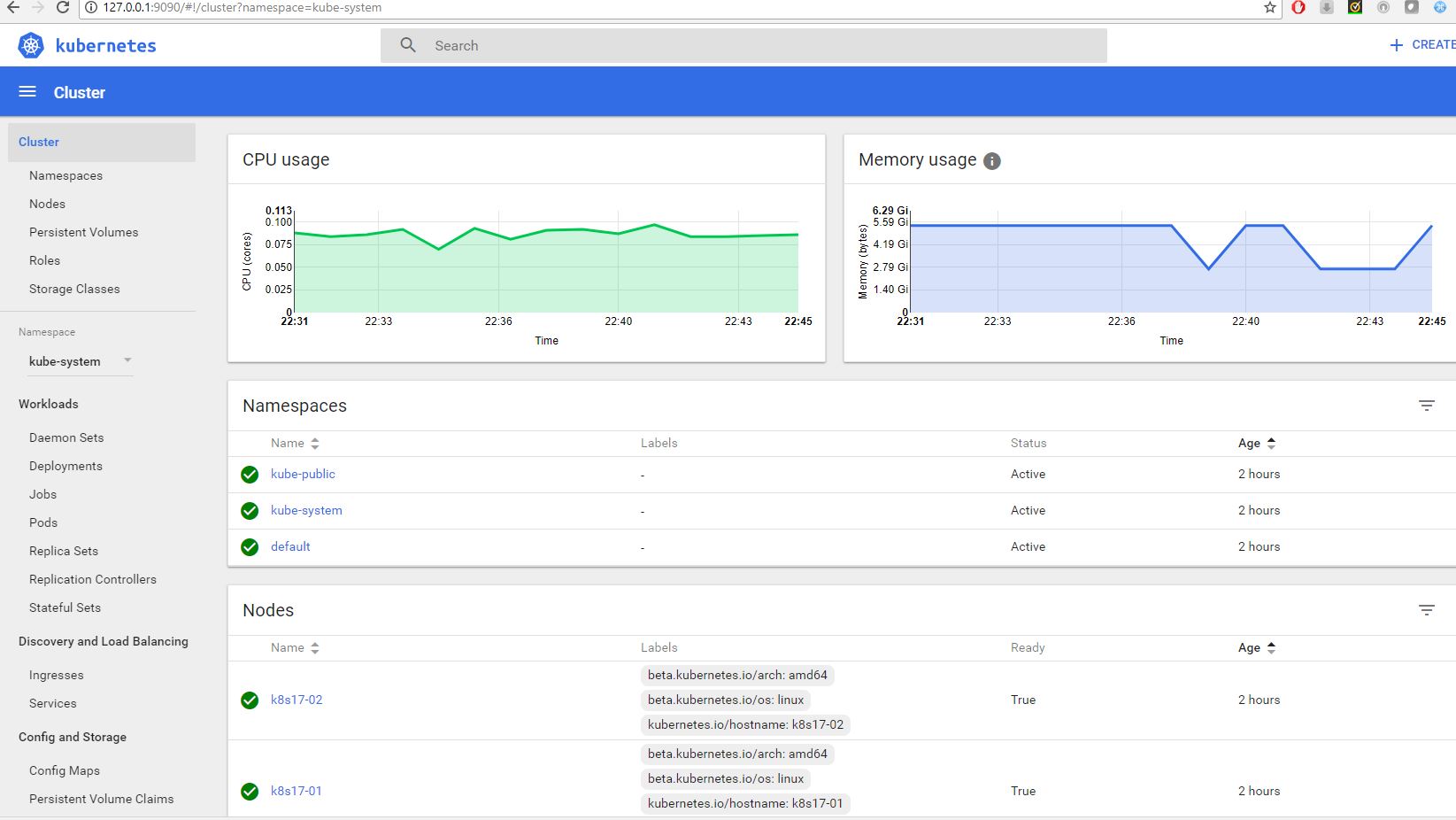This screenshot has height=820, width=1456.
Task: Open Workloads section
Action: pos(49,404)
